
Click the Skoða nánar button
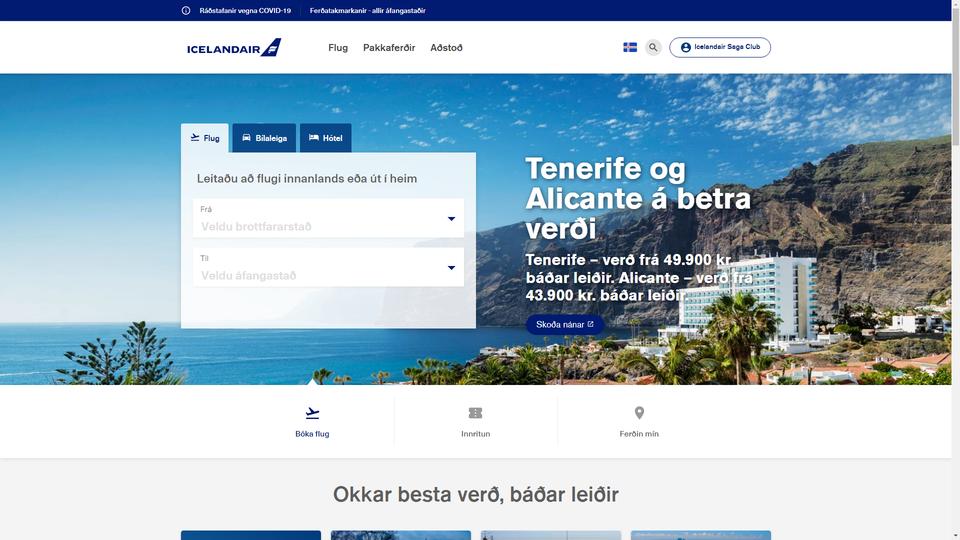564,324
